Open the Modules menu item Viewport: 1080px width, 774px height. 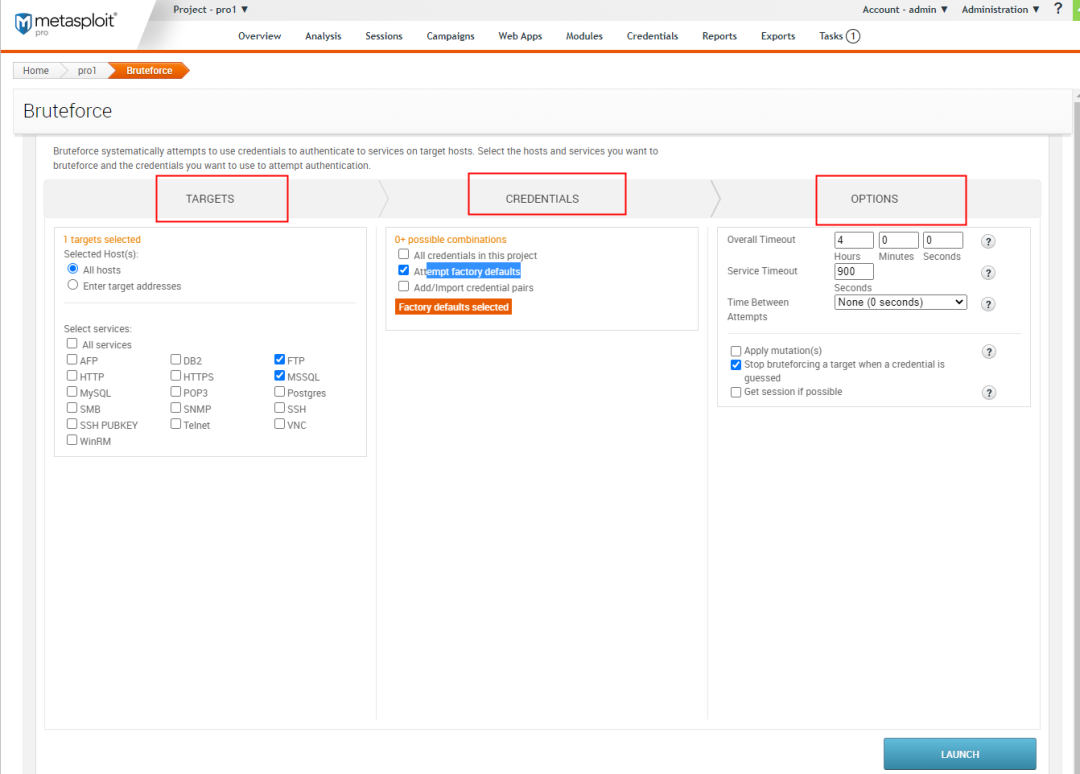(x=584, y=36)
